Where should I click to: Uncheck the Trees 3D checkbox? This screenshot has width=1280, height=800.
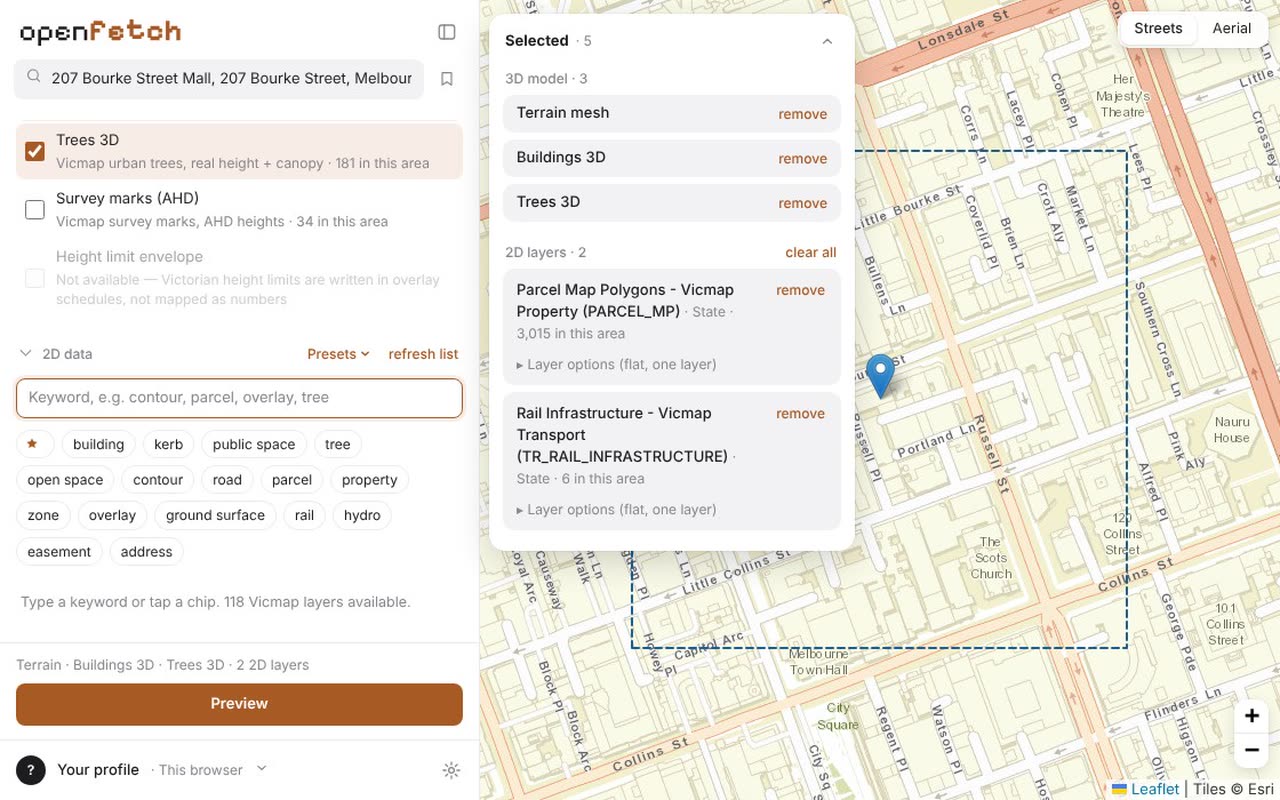(x=35, y=151)
